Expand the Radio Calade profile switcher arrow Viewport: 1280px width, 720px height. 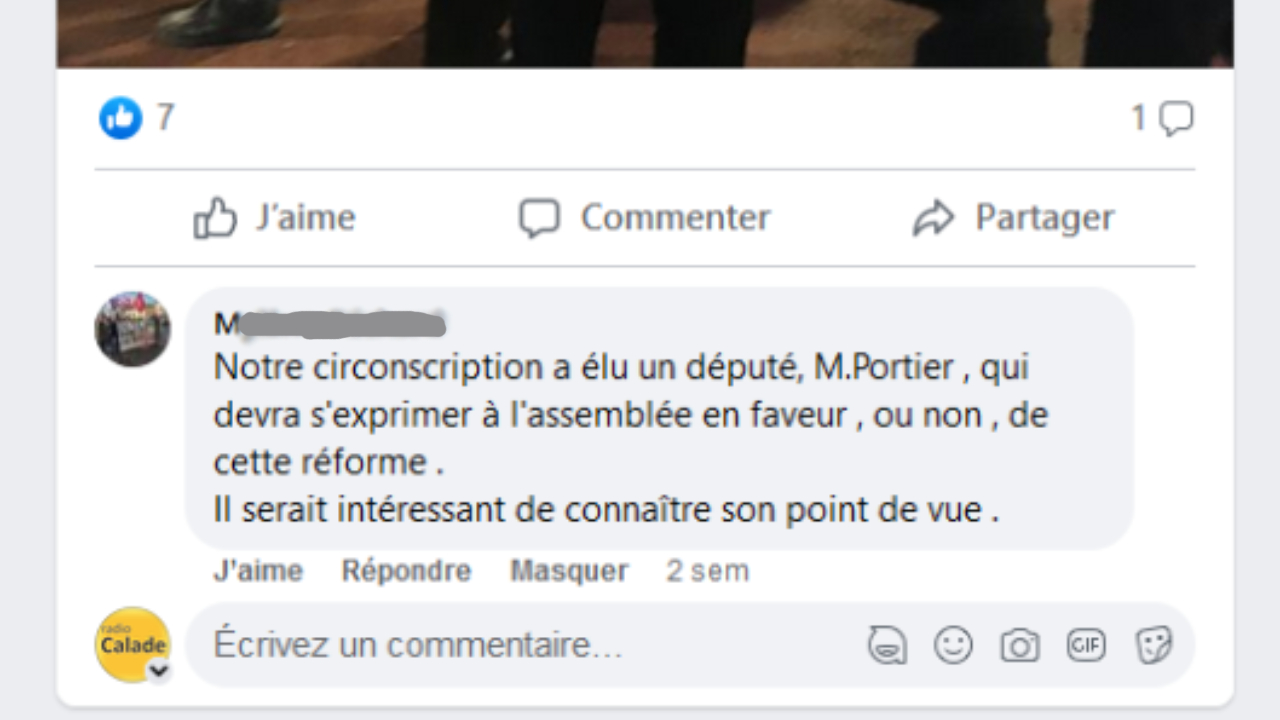[159, 672]
